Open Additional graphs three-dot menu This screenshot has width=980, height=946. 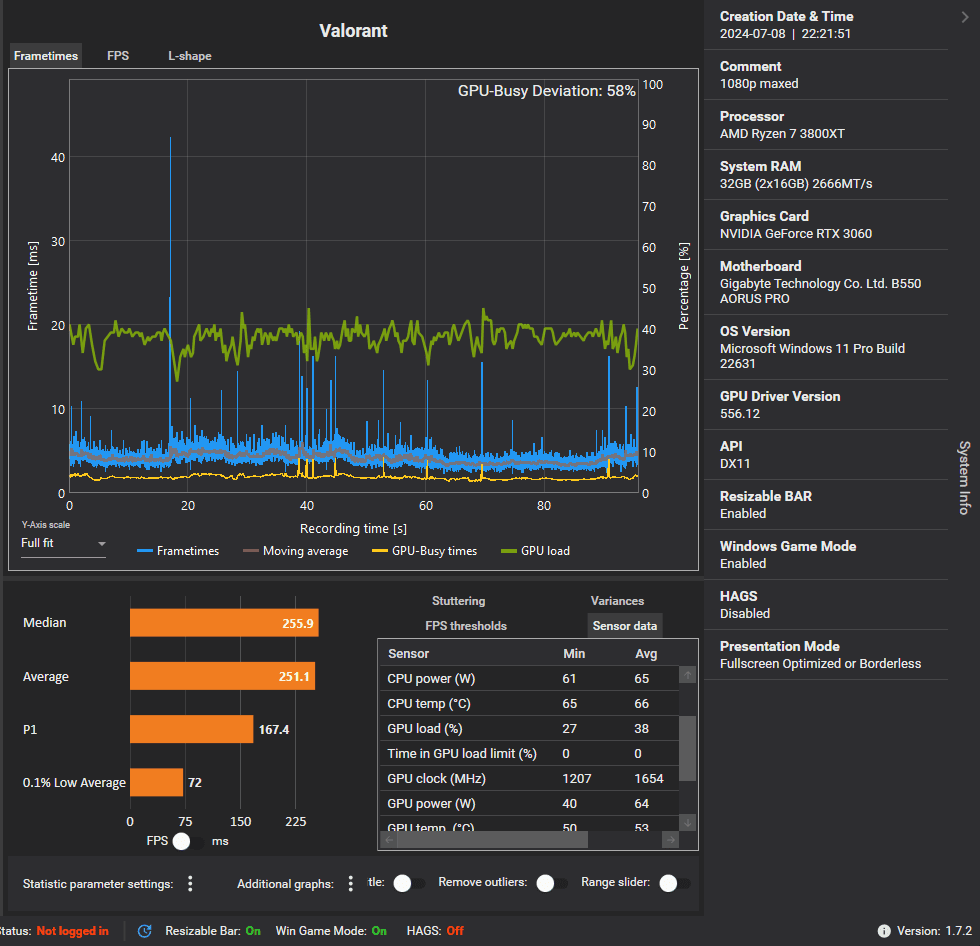pyautogui.click(x=351, y=884)
